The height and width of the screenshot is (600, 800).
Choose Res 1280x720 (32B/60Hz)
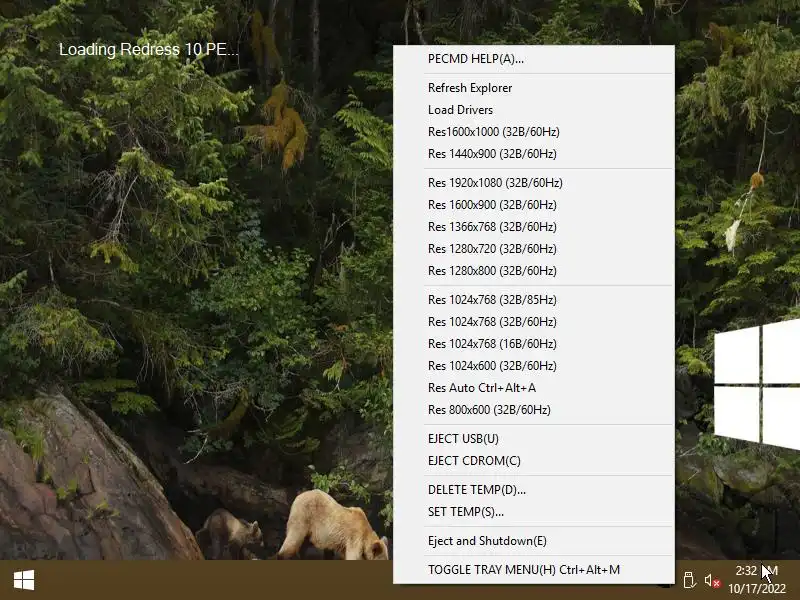534,248
